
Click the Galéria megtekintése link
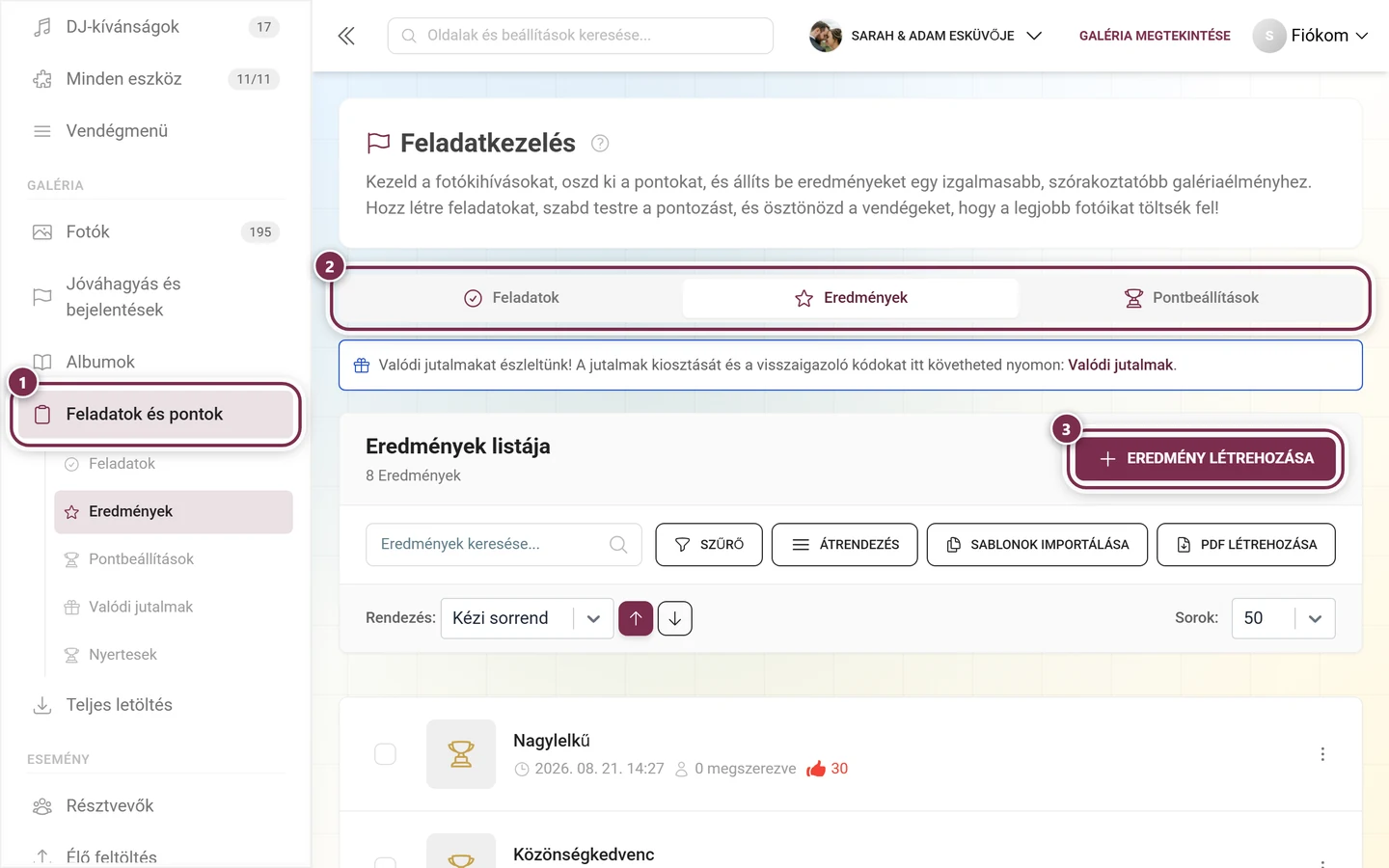1155,36
